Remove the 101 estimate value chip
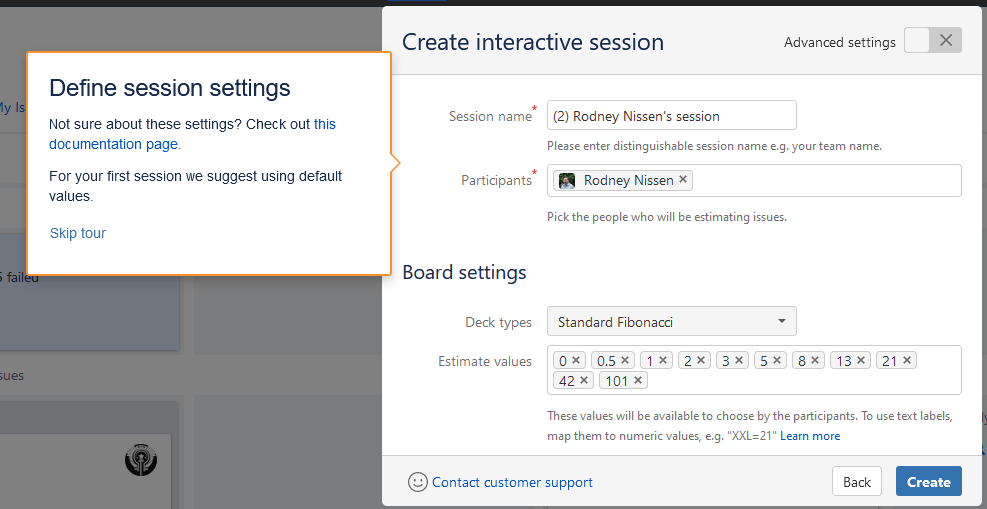 [x=638, y=381]
